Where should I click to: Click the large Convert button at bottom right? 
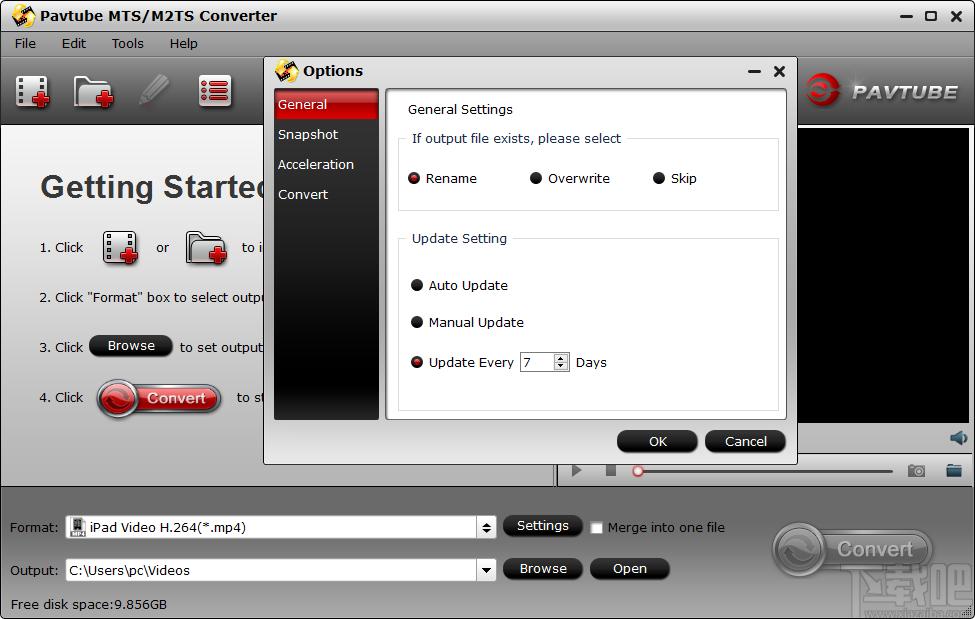[x=853, y=550]
